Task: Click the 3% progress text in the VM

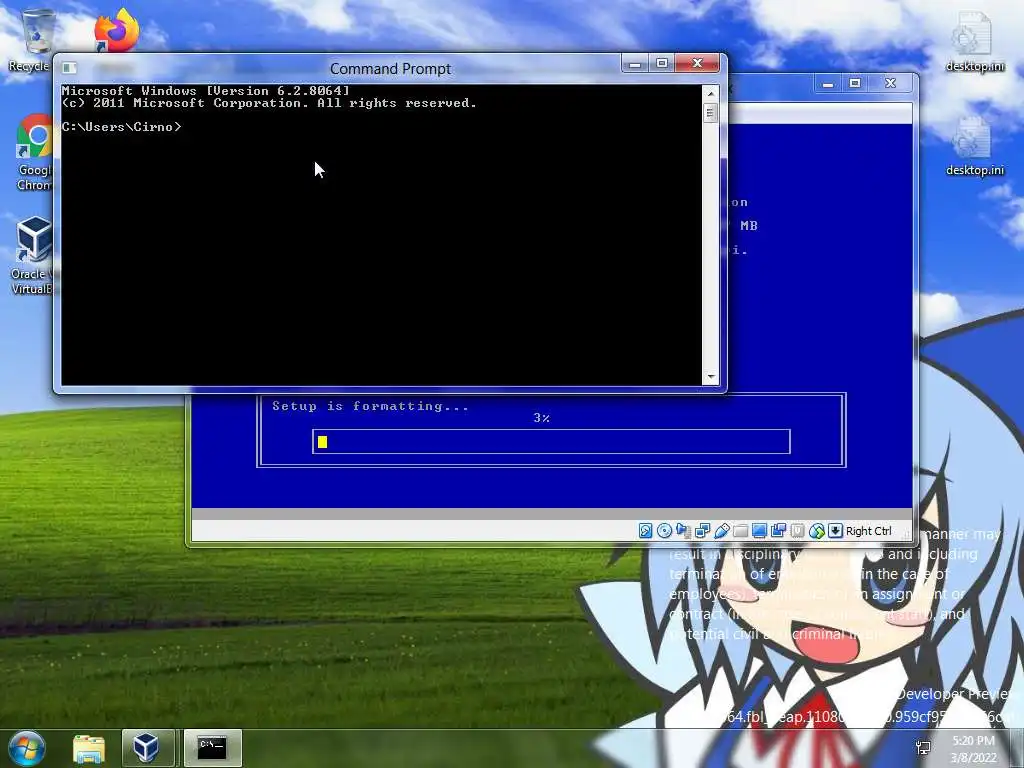Action: [x=541, y=418]
